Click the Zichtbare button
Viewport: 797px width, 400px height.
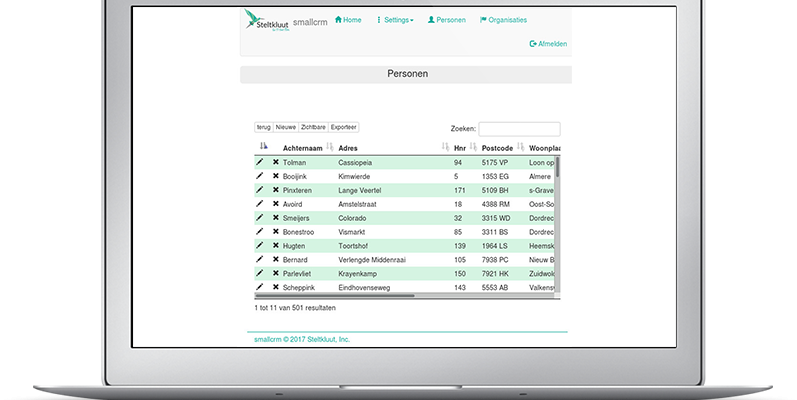tap(313, 127)
